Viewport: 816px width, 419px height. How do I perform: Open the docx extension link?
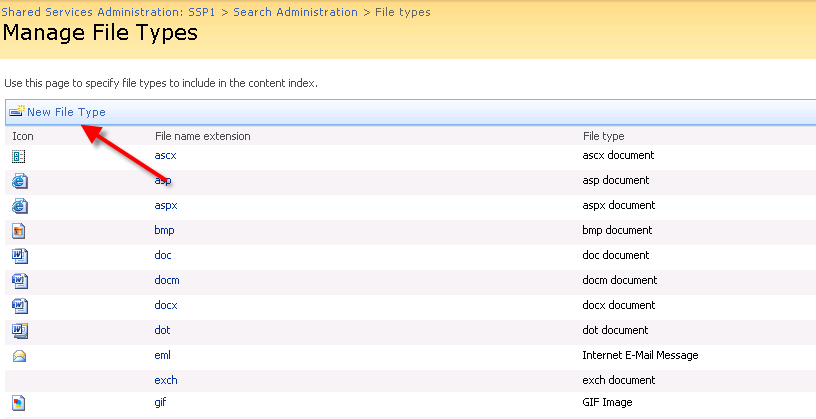pyautogui.click(x=166, y=305)
